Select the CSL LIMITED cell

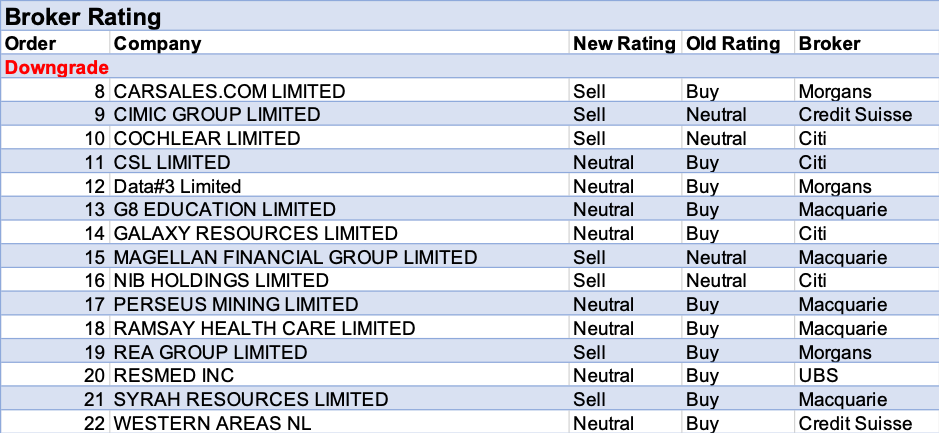pos(172,162)
